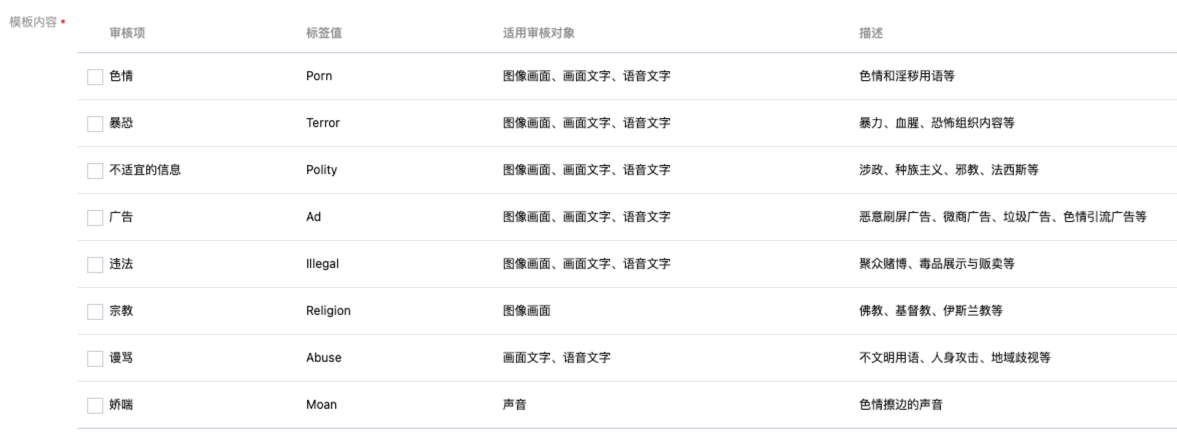
Task: Click the 佛教、基督教、伊斯兰教等 description
Action: (x=931, y=311)
